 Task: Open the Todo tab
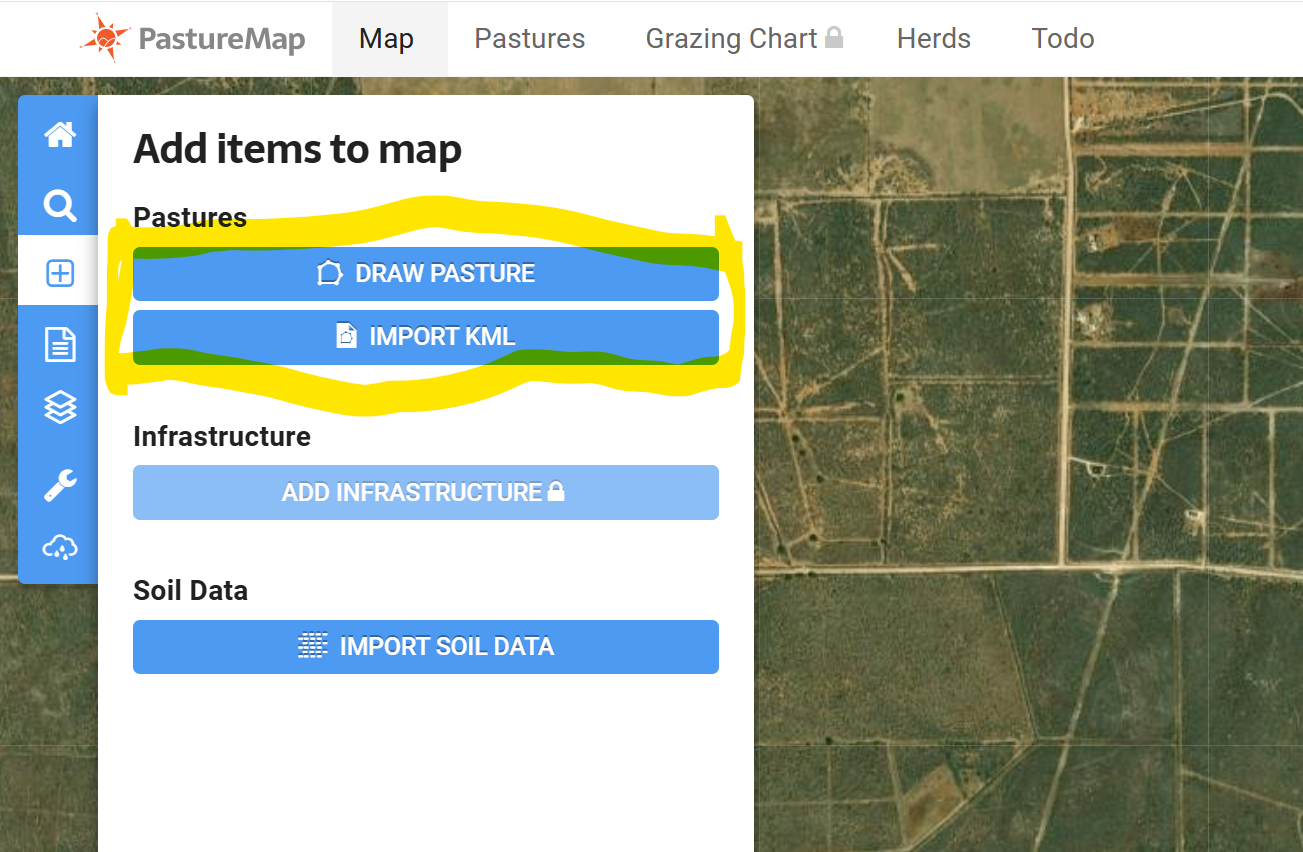1063,39
